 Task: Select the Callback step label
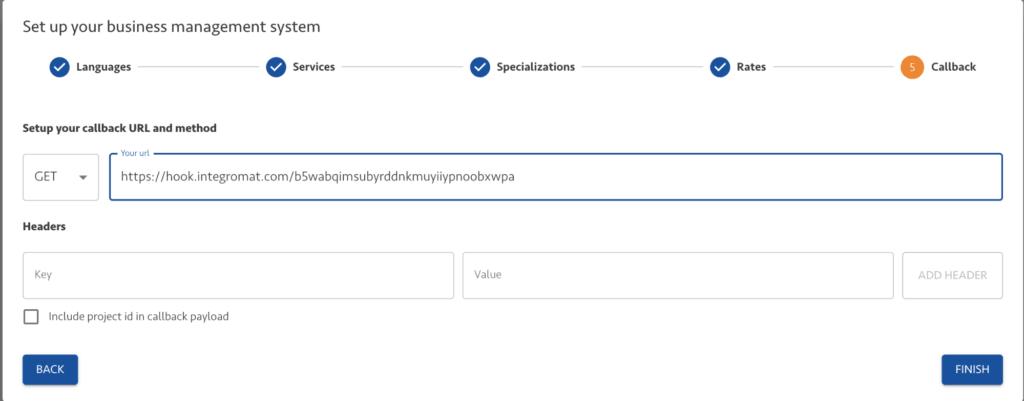tap(954, 67)
